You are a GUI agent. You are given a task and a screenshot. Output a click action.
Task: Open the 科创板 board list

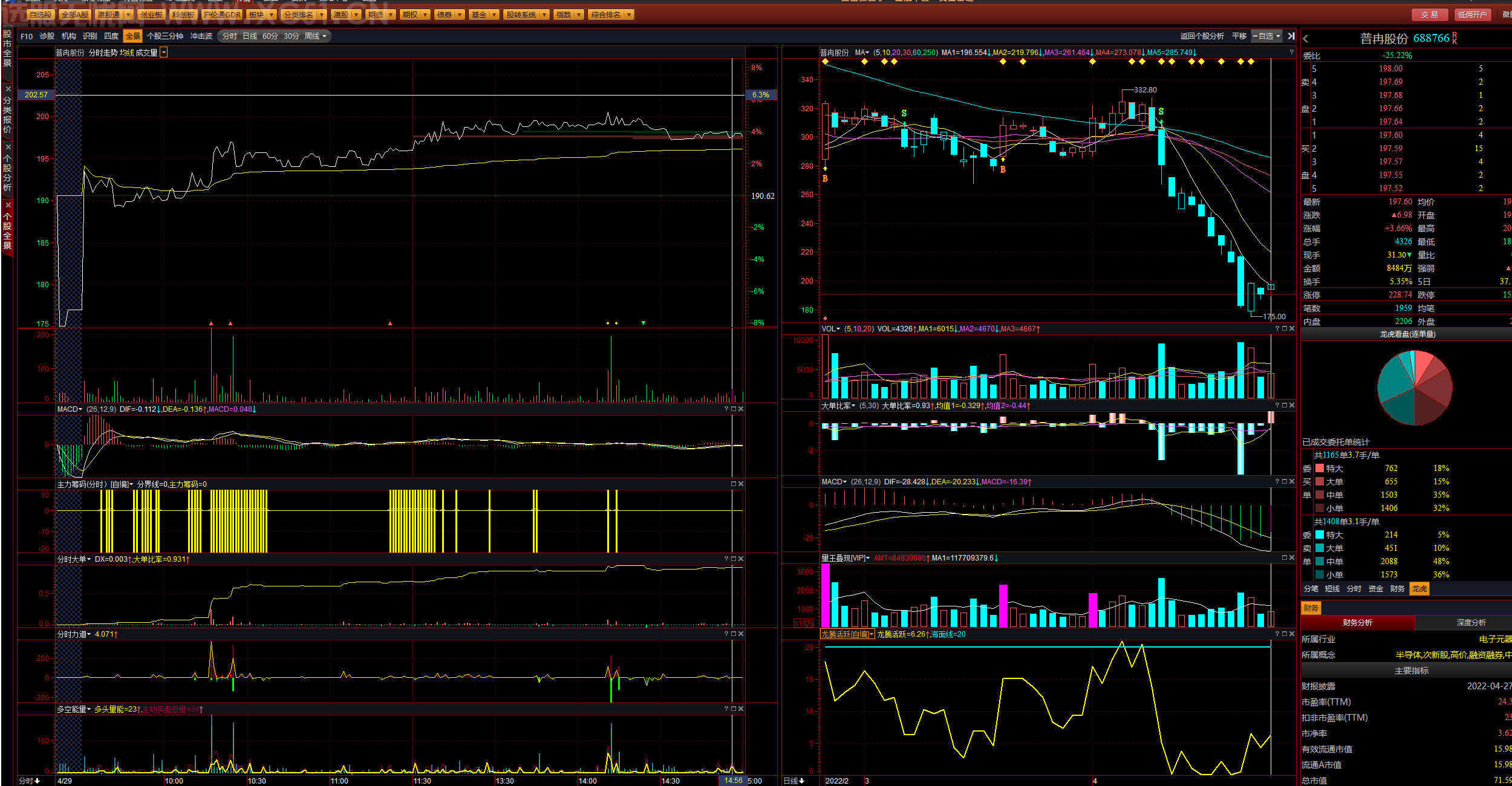click(x=183, y=15)
